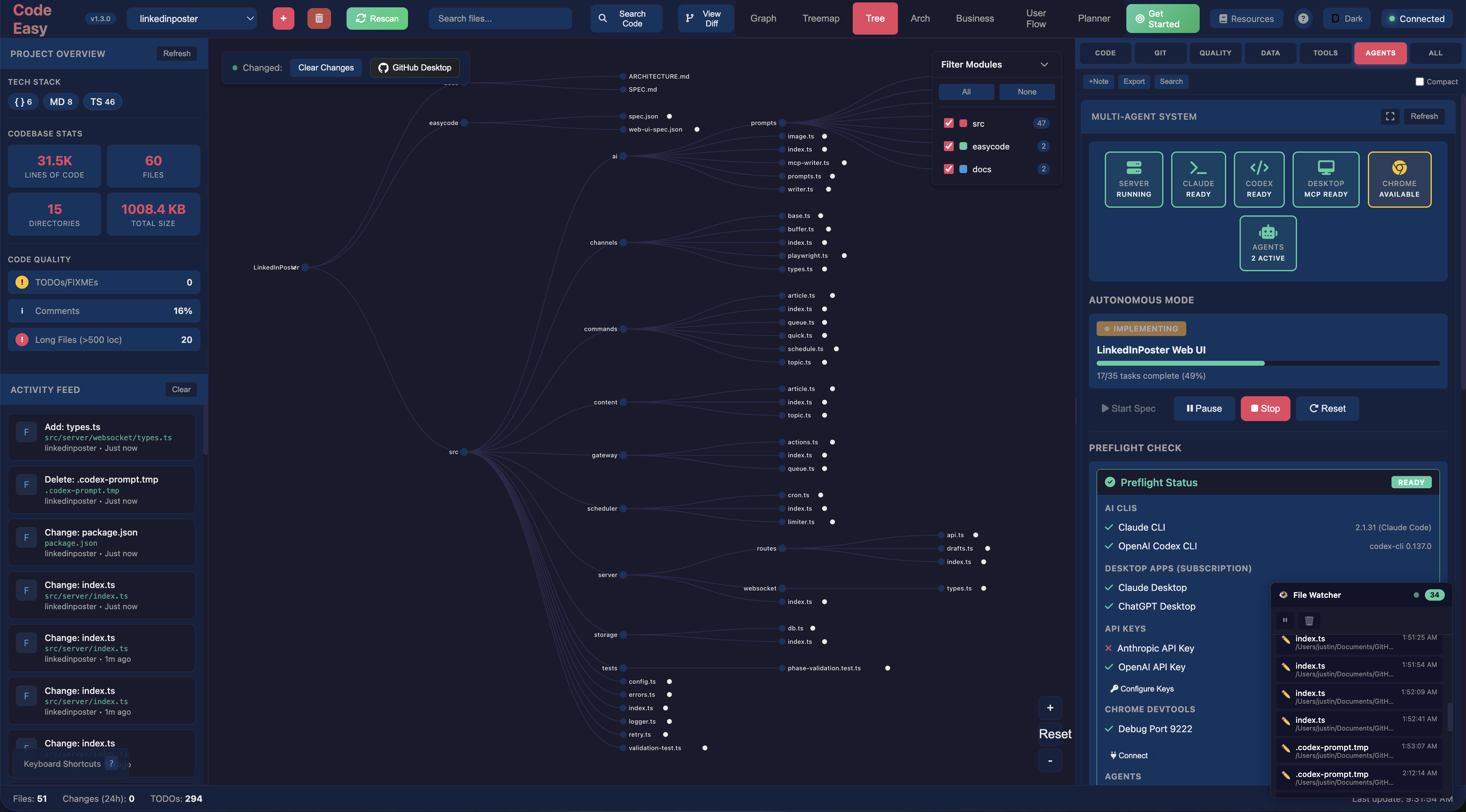The height and width of the screenshot is (812, 1466).
Task: Click the Configure Keys key icon
Action: click(1114, 689)
